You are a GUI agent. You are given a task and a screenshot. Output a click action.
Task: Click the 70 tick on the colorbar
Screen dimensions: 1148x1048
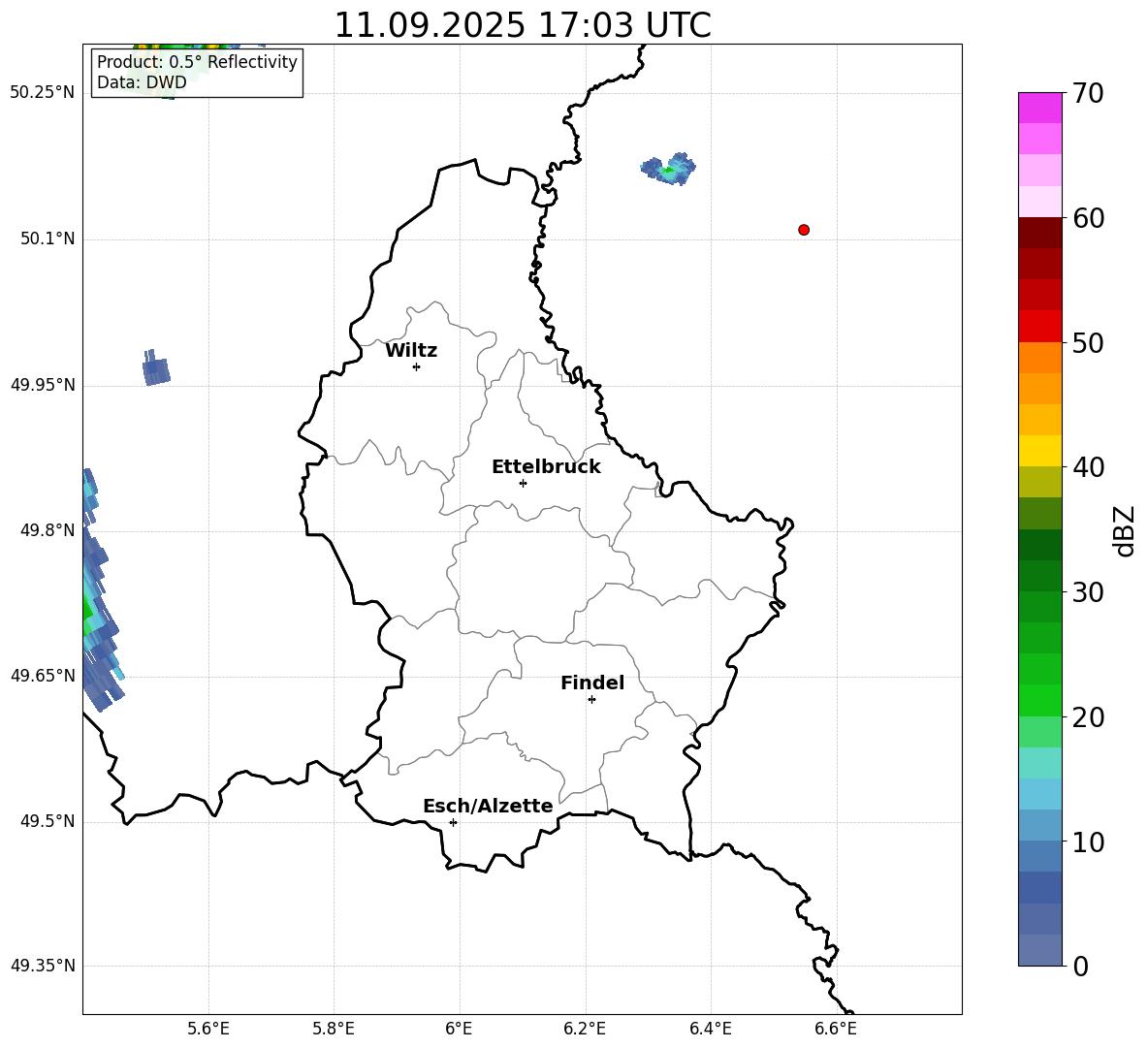[1088, 93]
